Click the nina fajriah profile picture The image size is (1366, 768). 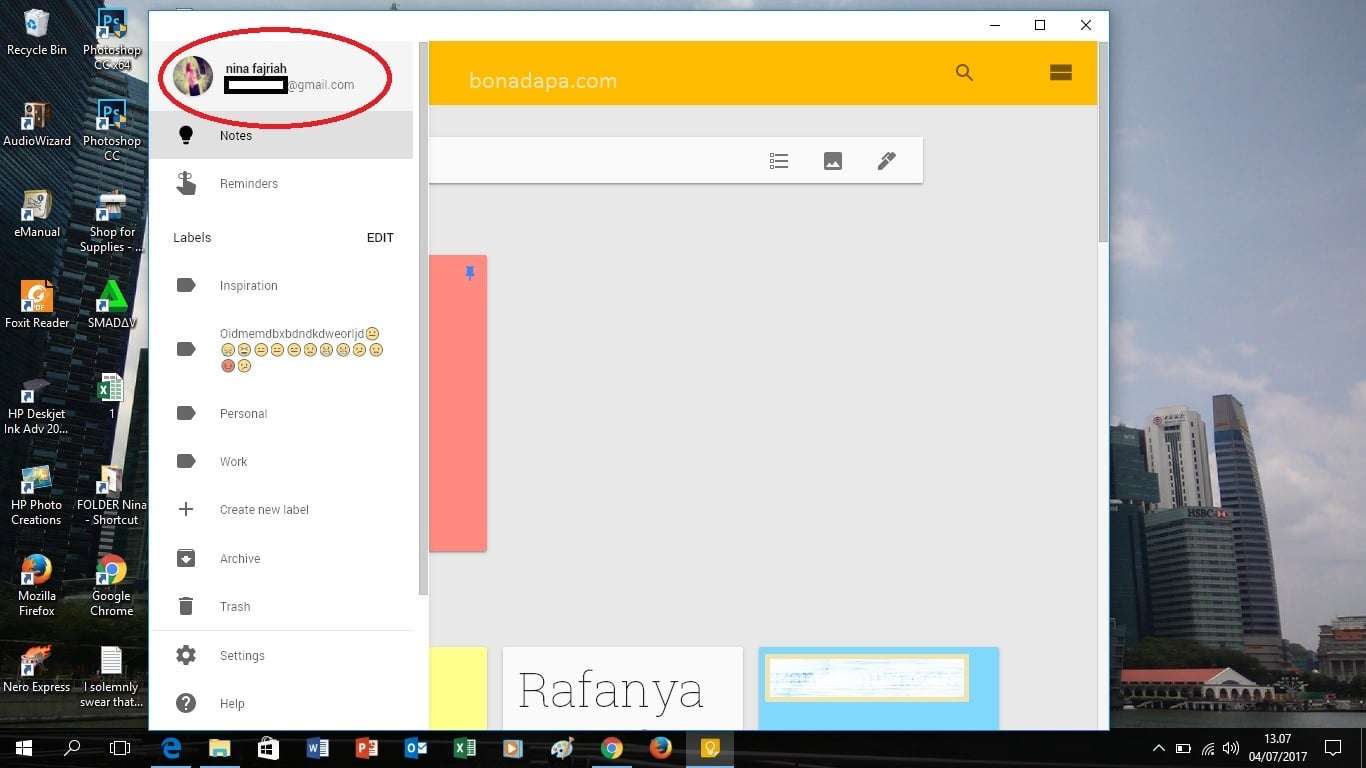pyautogui.click(x=193, y=76)
